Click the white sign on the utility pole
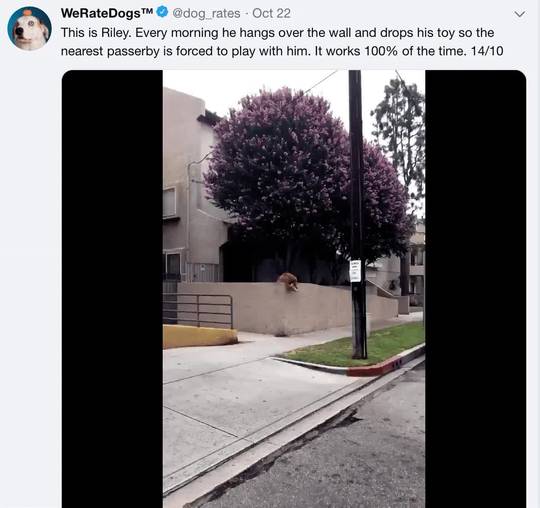540x508 pixels. coord(355,271)
